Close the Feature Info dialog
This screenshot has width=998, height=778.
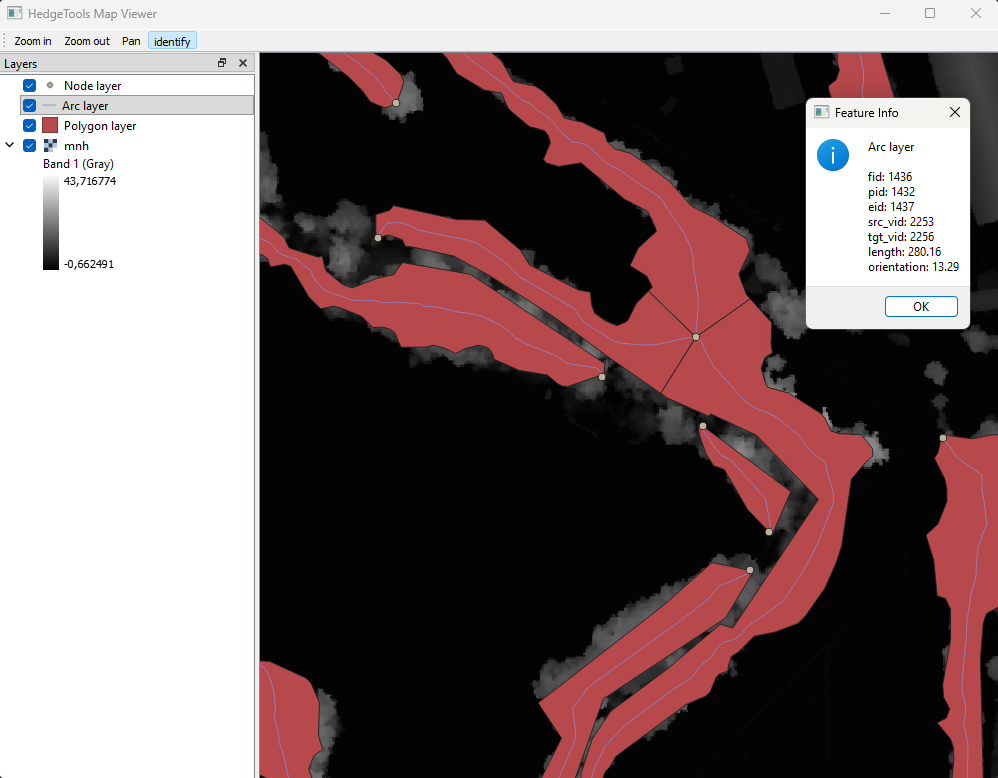click(954, 112)
